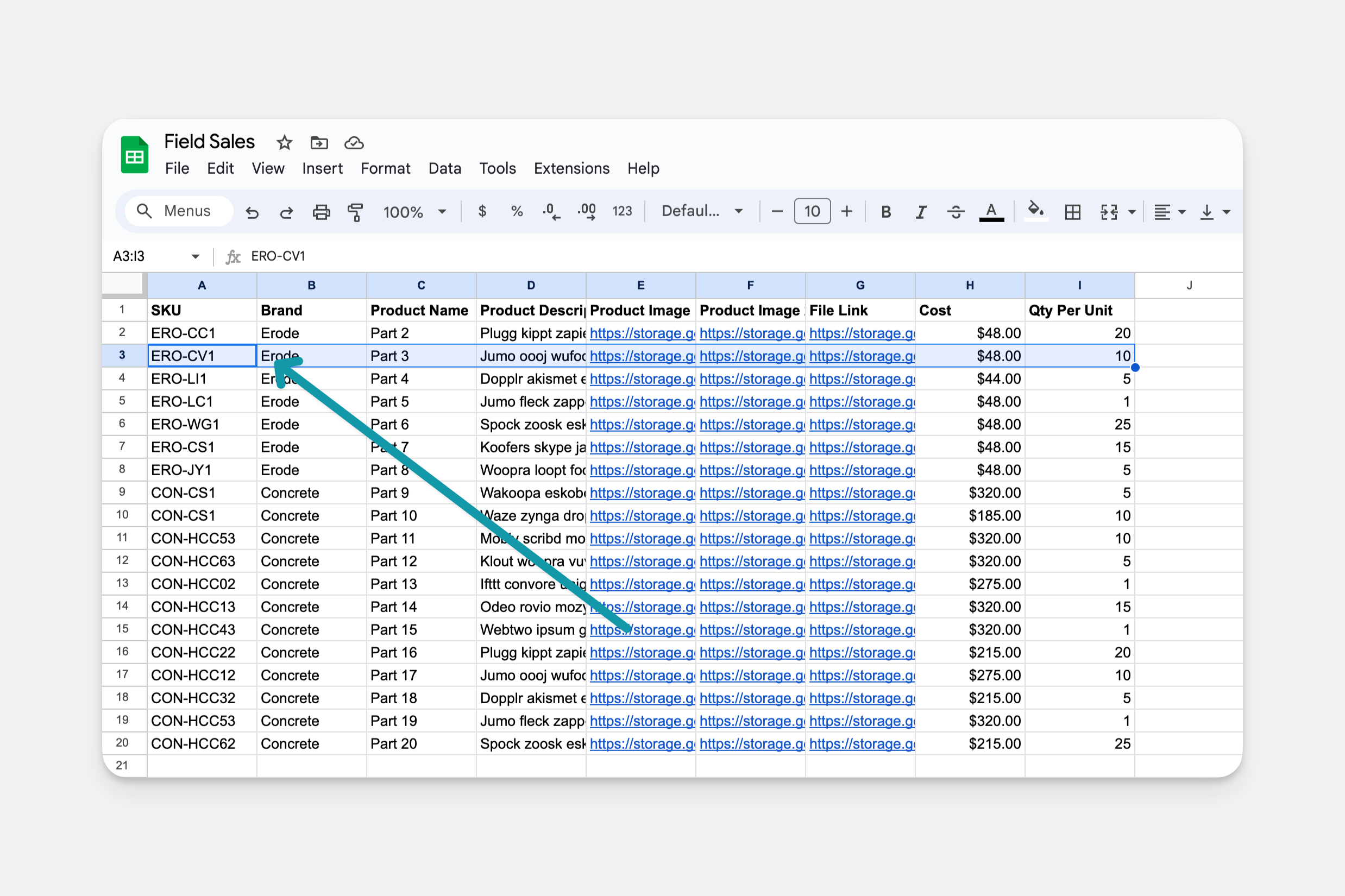Star the Field Sales document
The width and height of the screenshot is (1345, 896).
coord(284,142)
